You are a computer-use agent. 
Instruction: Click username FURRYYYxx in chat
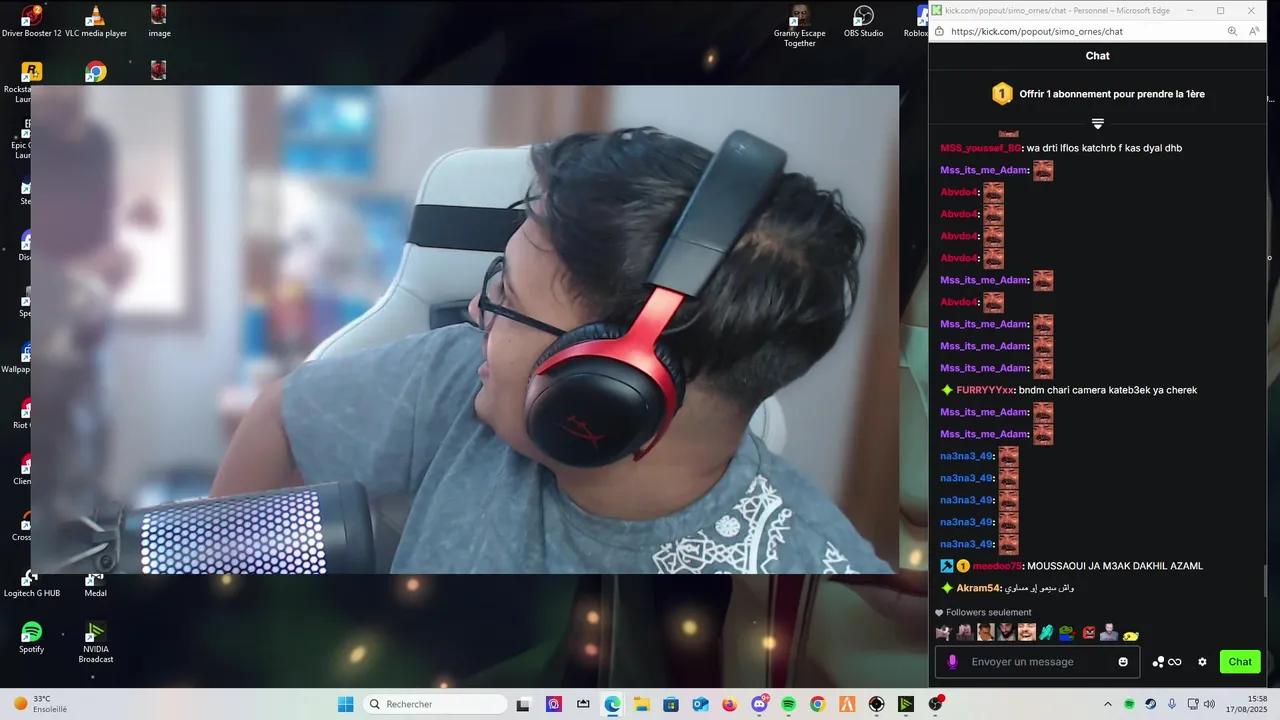coord(985,390)
